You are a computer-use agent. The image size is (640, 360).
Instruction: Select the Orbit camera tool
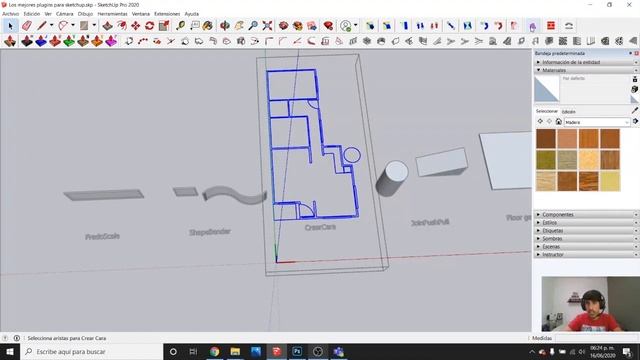click(224, 26)
